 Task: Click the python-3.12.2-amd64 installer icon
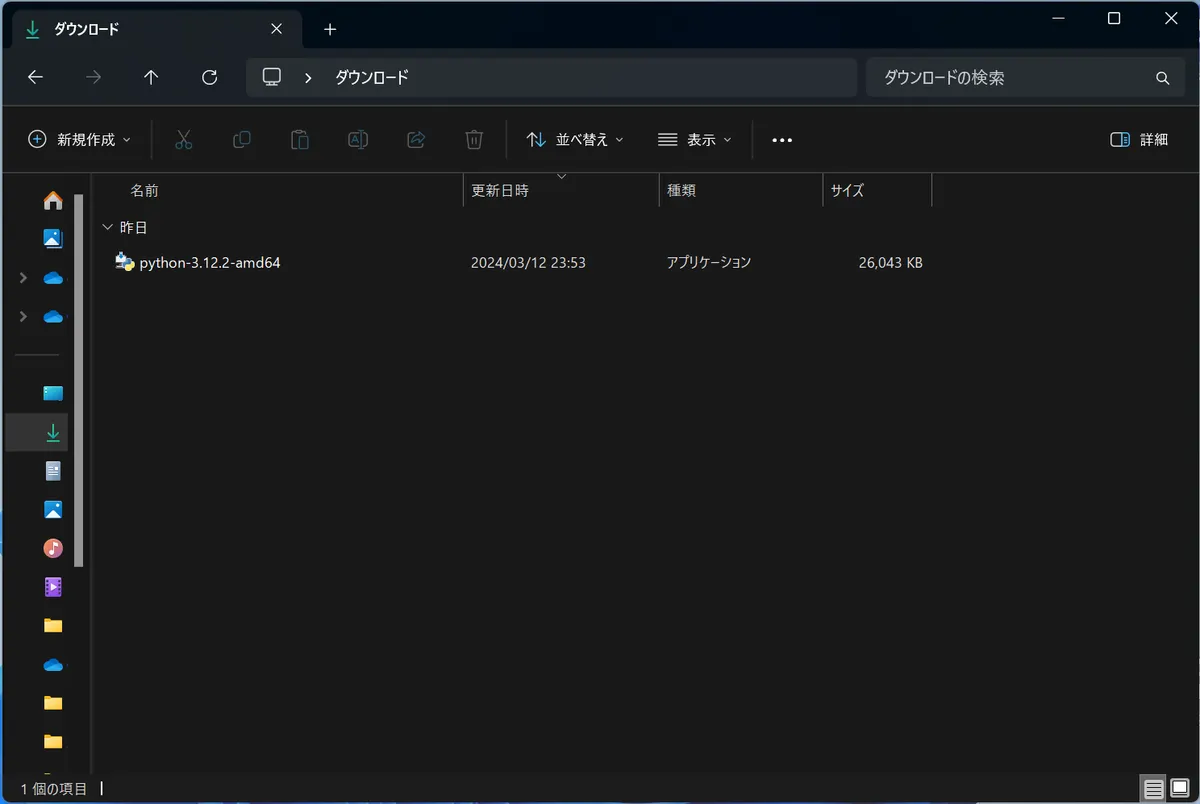click(x=125, y=262)
